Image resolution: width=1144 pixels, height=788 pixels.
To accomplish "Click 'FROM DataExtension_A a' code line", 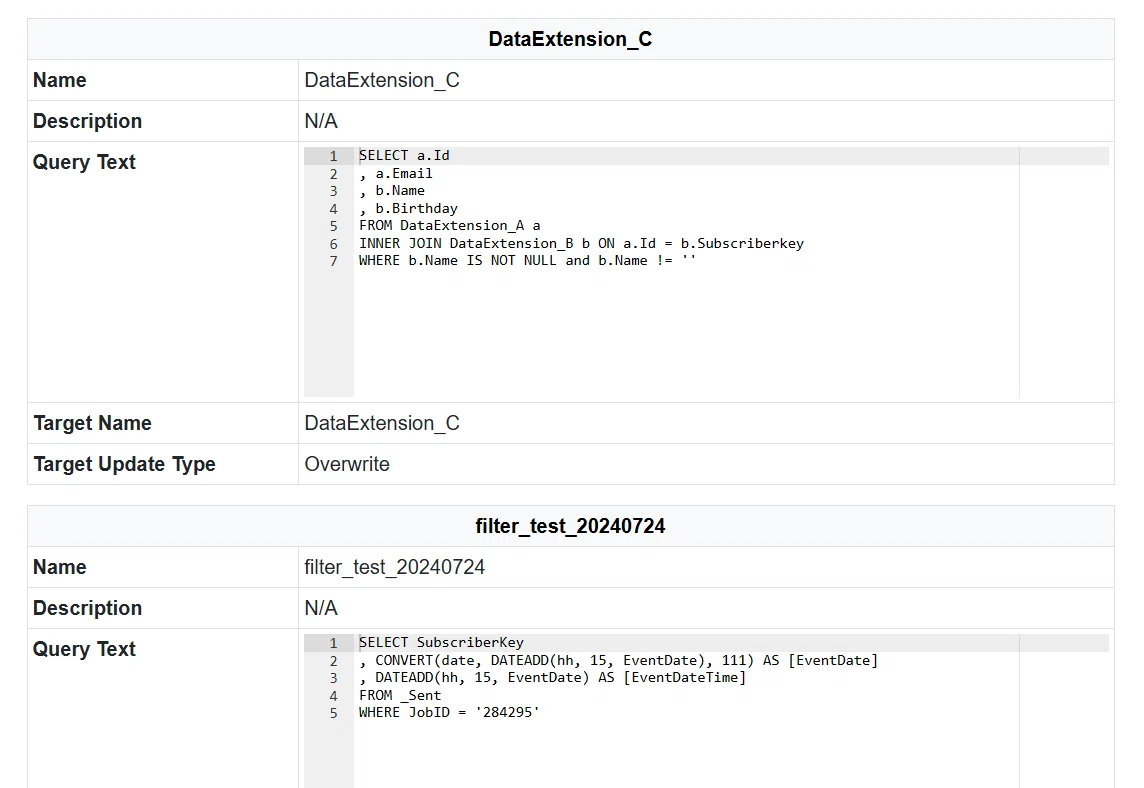I will pos(449,225).
